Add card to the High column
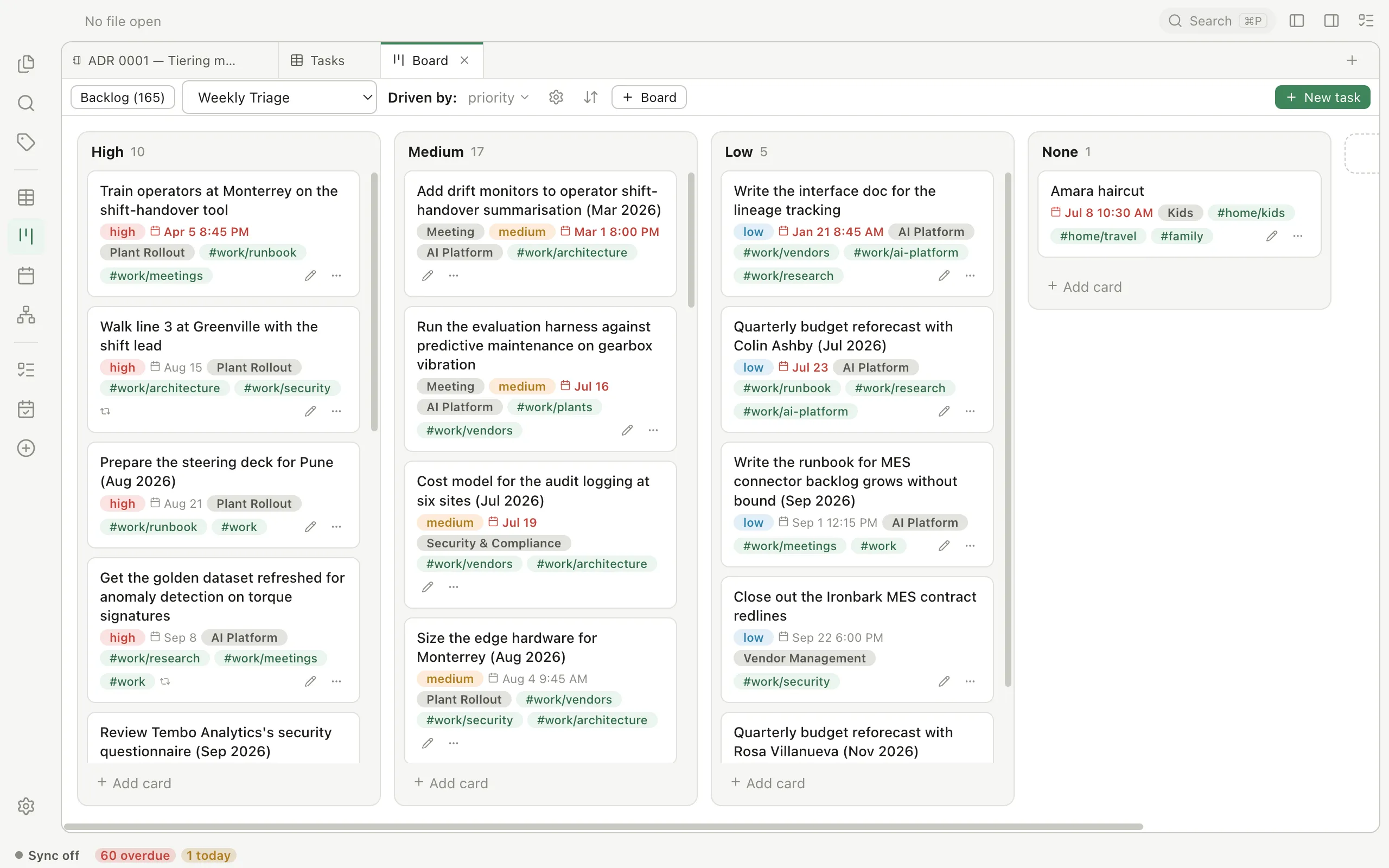This screenshot has height=868, width=1389. pos(135,783)
